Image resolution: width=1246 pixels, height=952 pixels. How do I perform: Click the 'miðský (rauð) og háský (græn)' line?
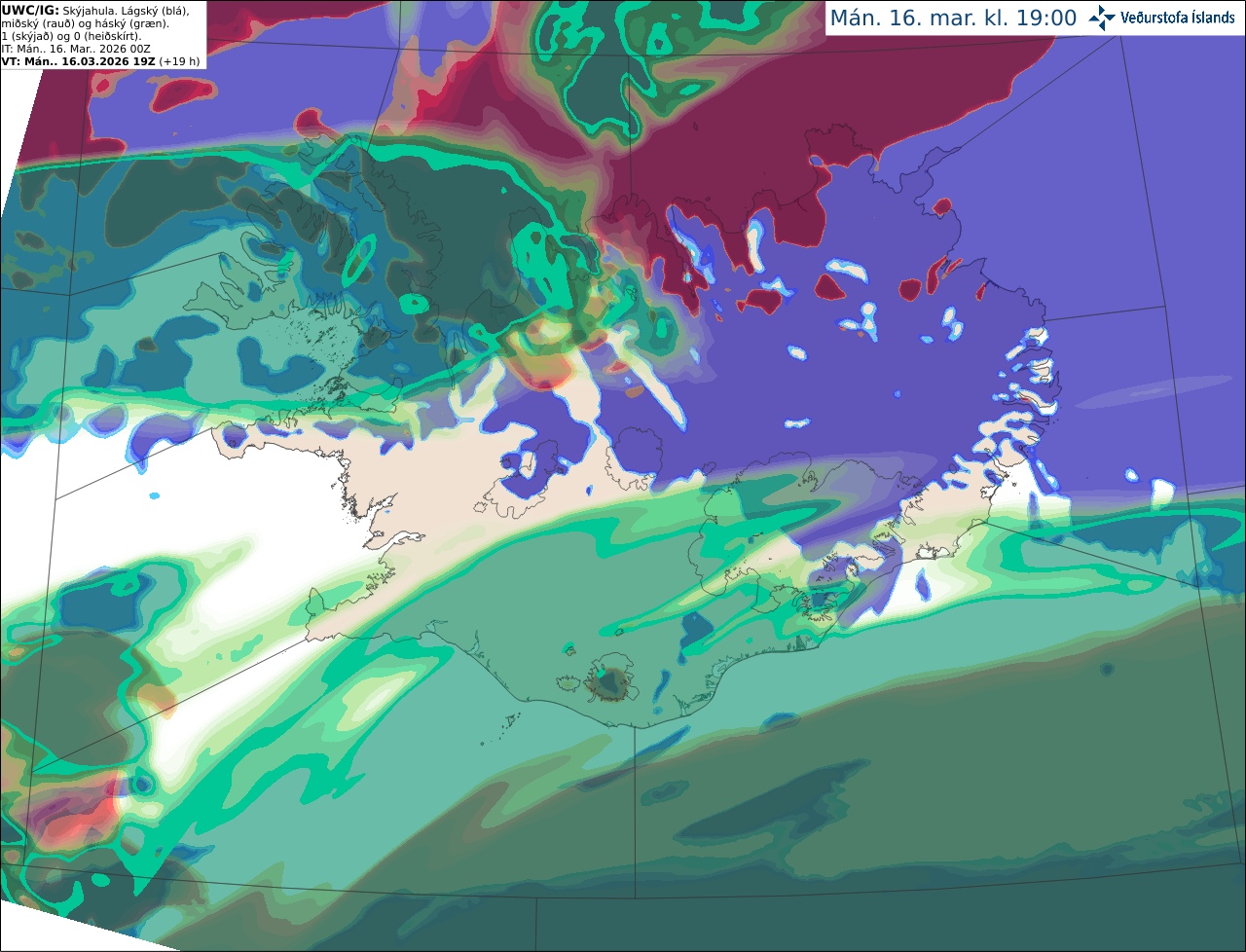pos(86,23)
